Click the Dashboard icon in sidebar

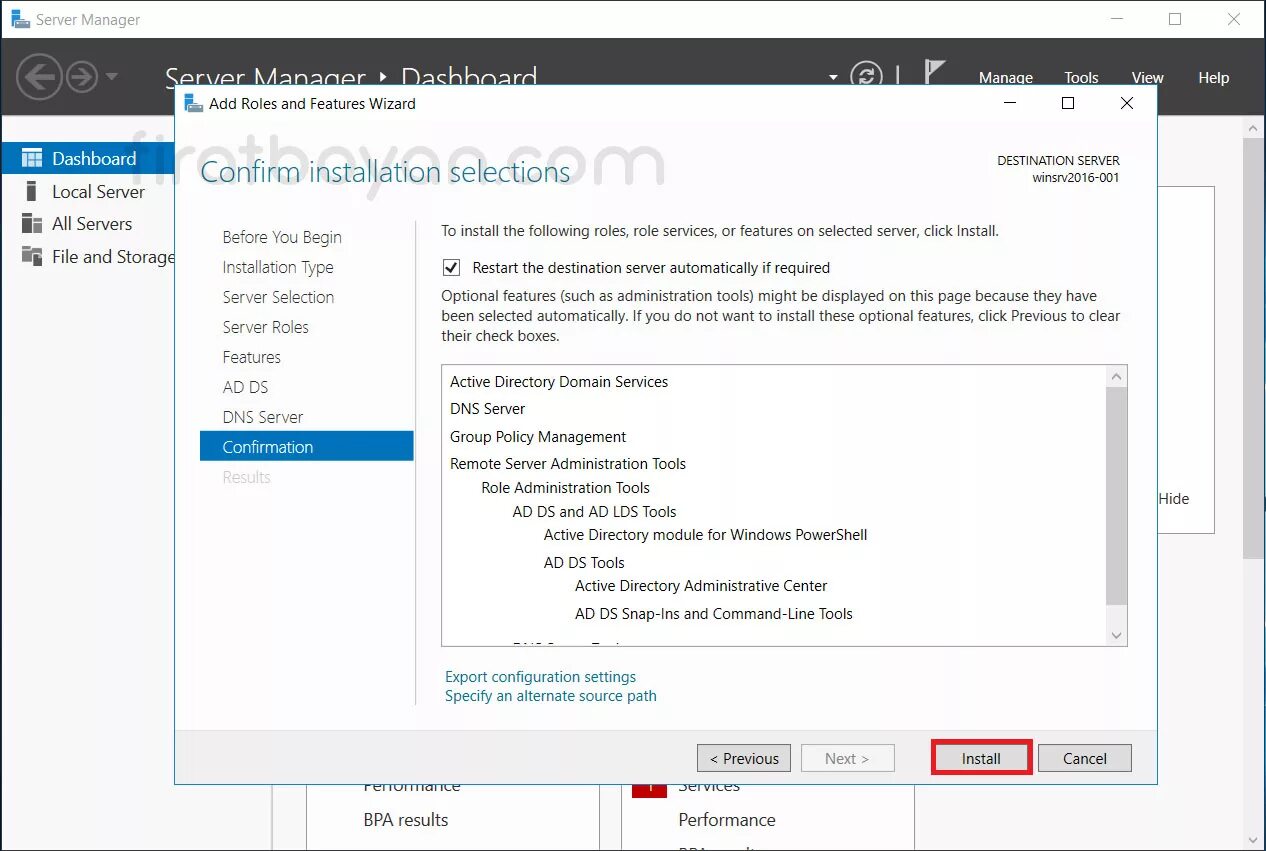click(x=32, y=158)
